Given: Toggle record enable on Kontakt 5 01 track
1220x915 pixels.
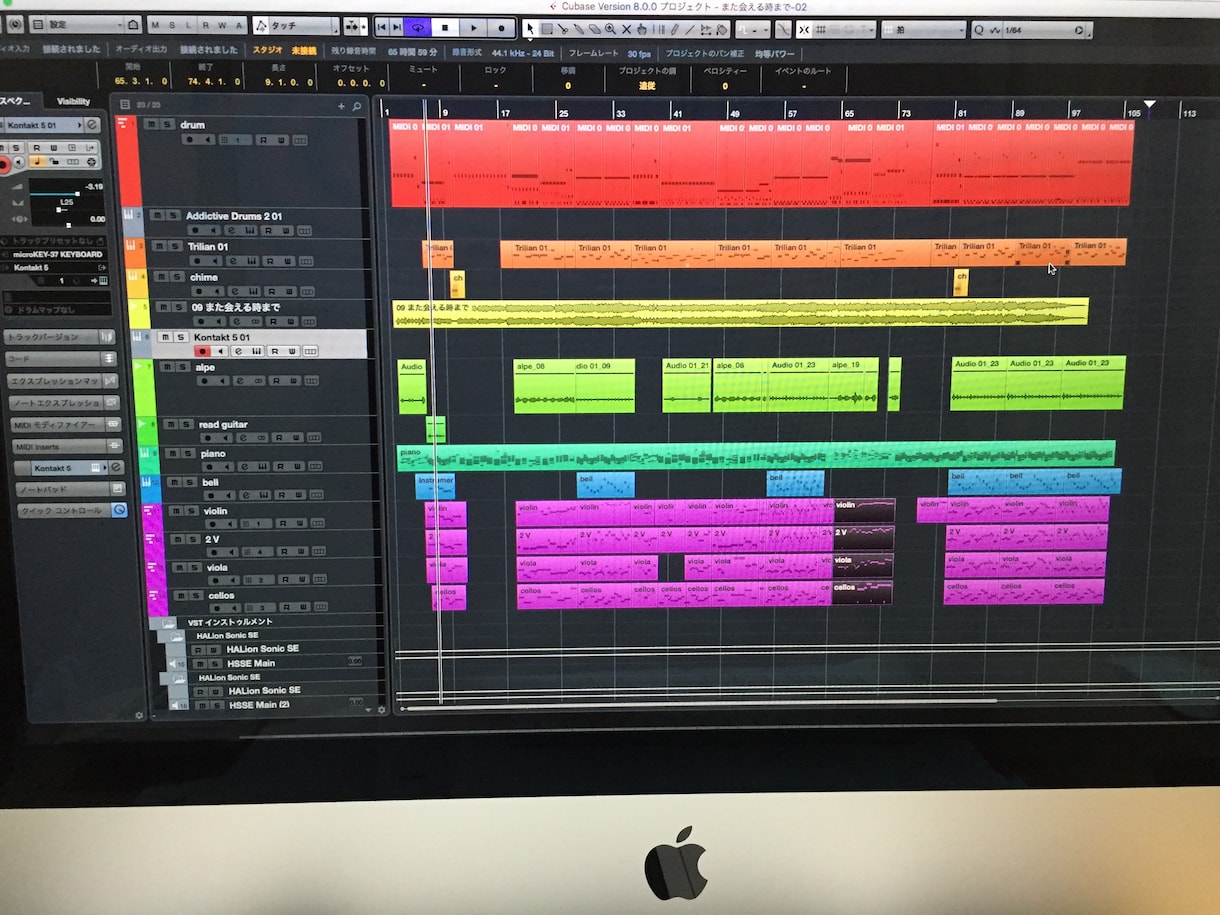Looking at the screenshot, I should (204, 351).
